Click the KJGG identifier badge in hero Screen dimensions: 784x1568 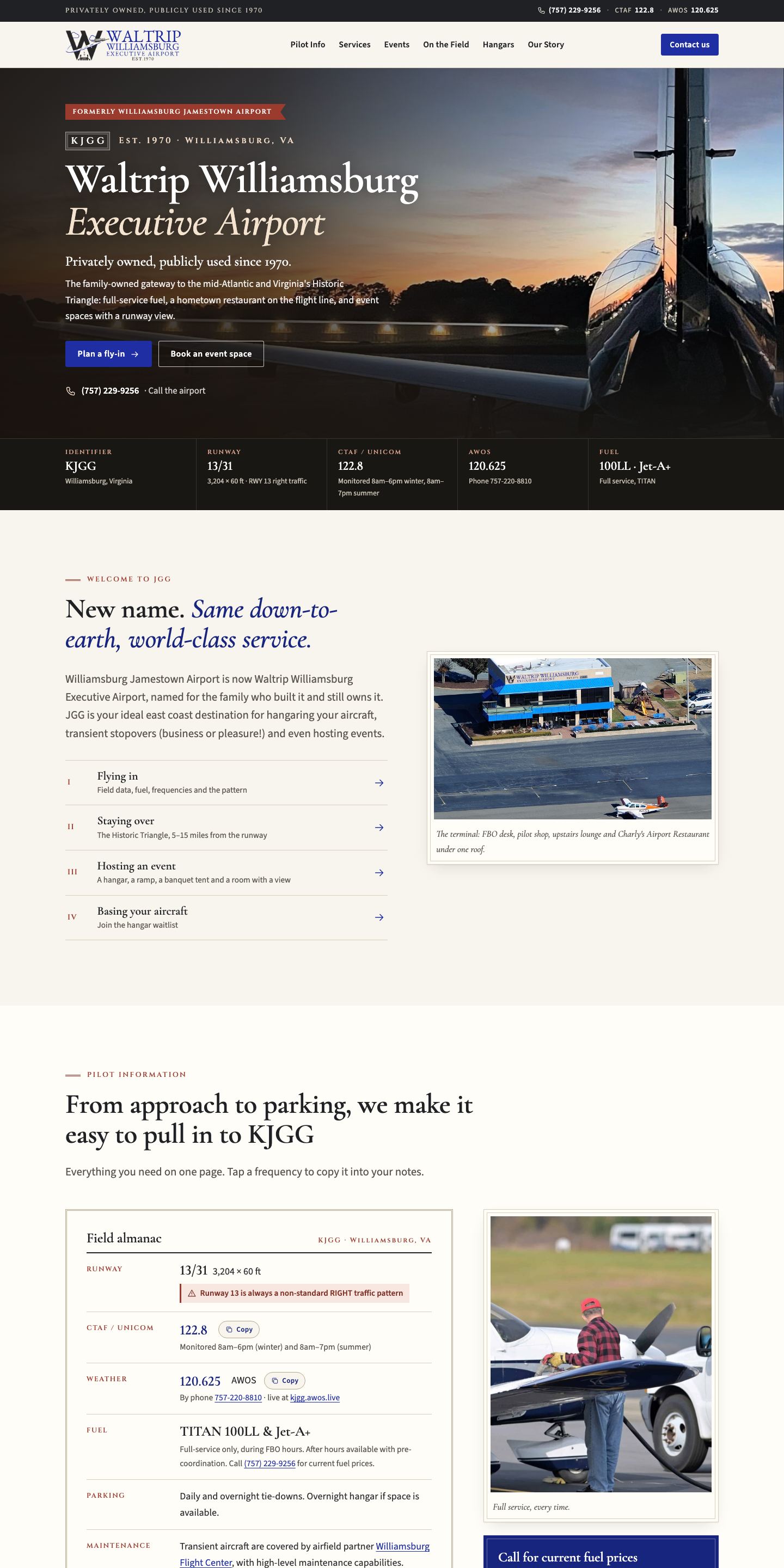pos(88,140)
